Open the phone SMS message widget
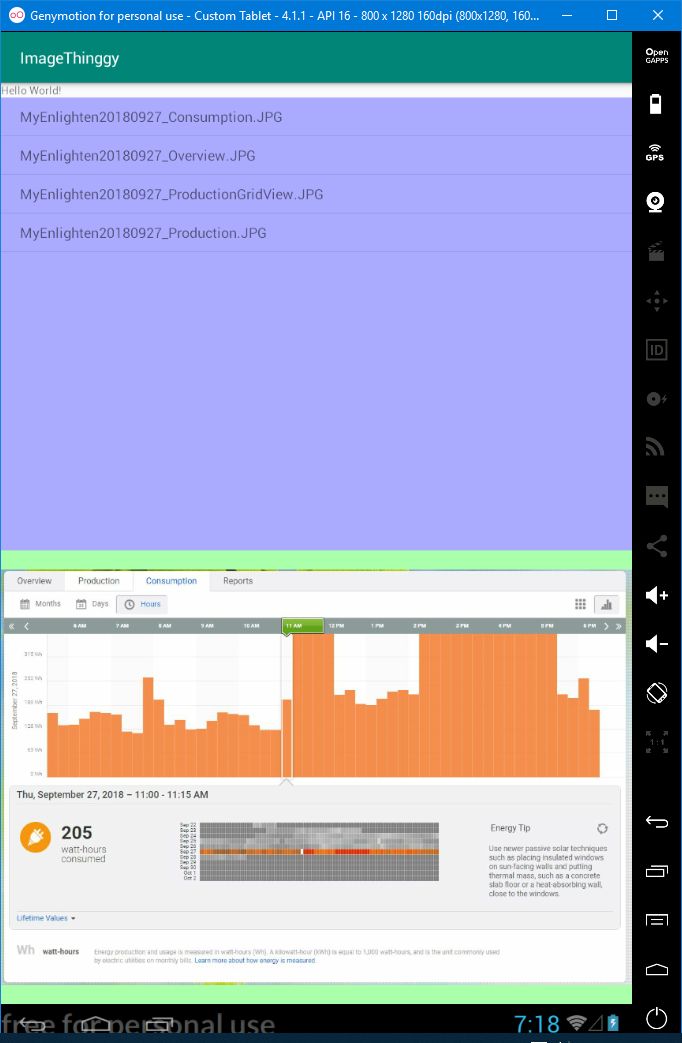Screen dimensions: 682x1043 tap(656, 497)
